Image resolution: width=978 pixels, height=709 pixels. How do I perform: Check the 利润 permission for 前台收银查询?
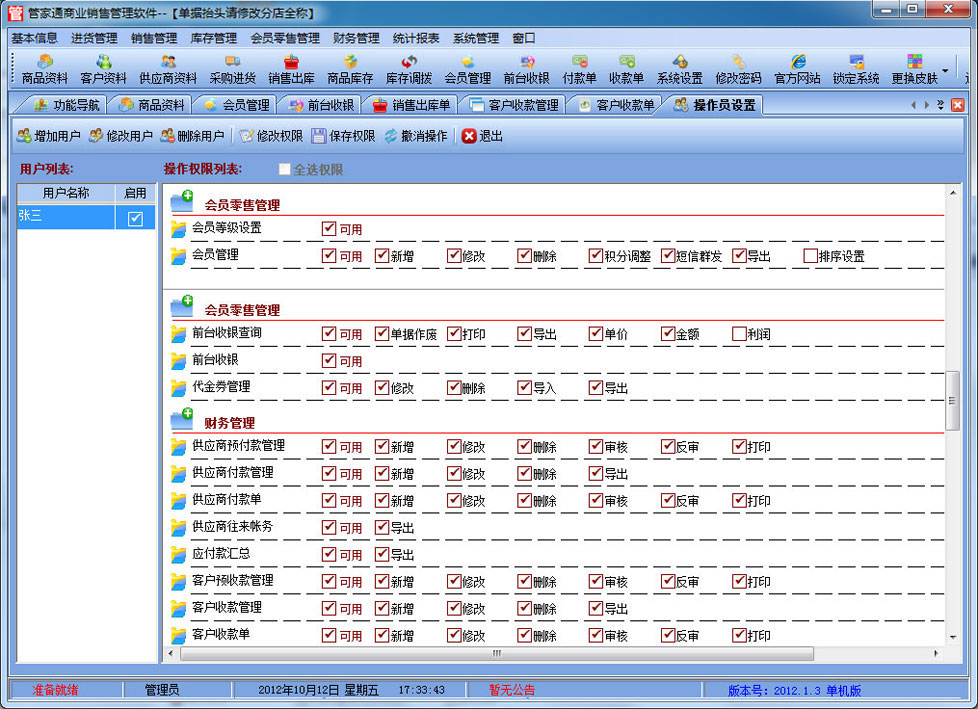[x=739, y=334]
